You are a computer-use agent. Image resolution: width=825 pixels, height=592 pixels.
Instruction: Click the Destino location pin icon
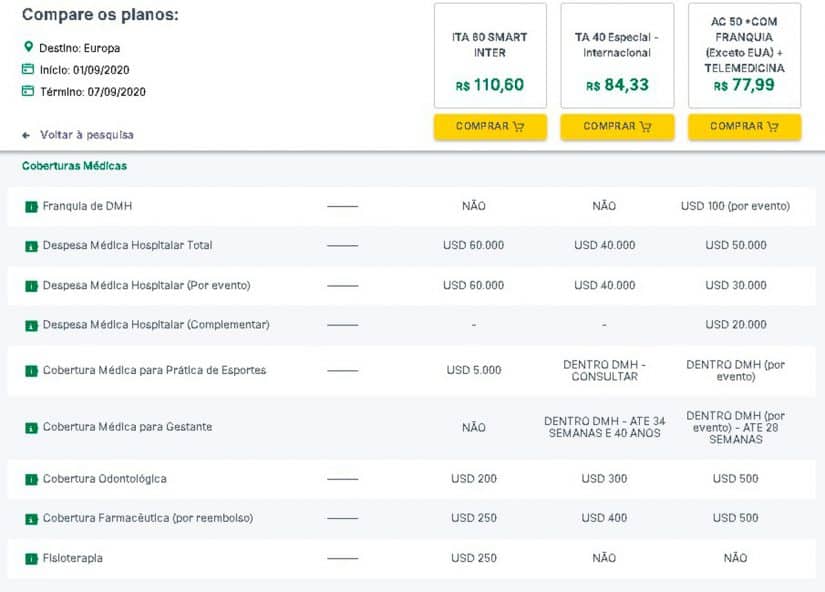click(28, 47)
